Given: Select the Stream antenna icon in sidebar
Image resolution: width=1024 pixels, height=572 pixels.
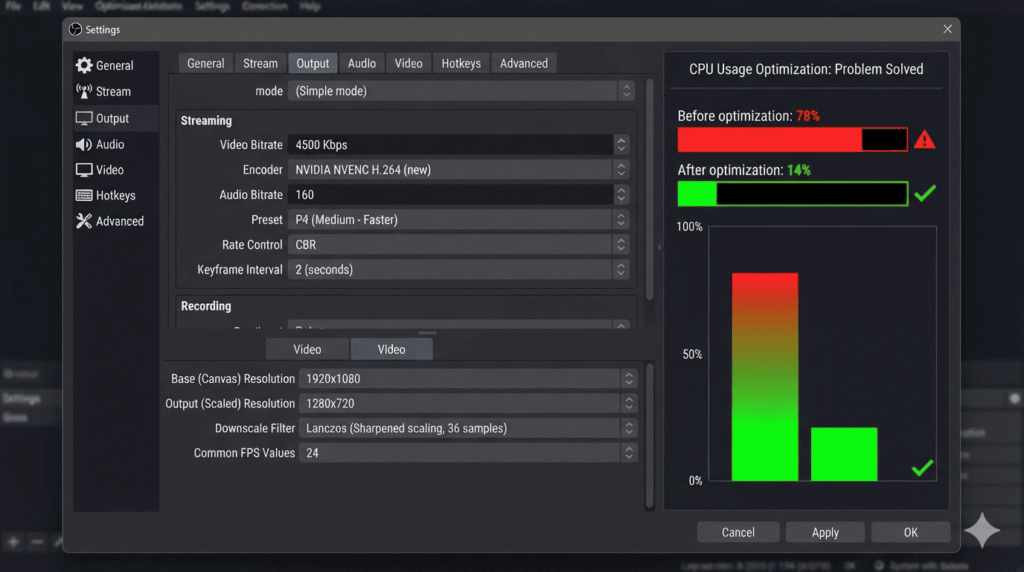Looking at the screenshot, I should (x=84, y=91).
